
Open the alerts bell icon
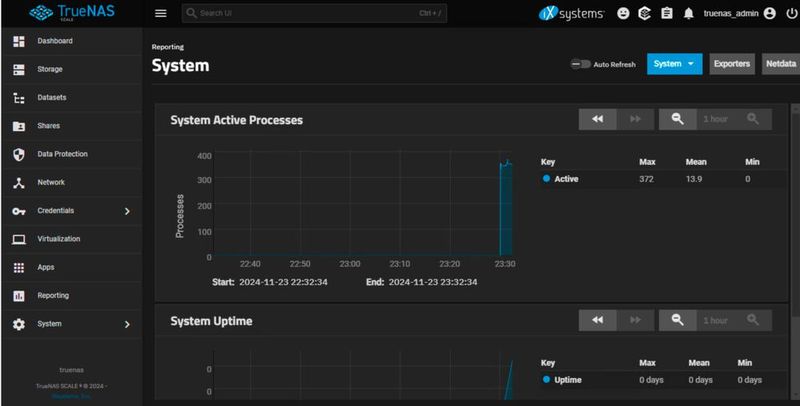pyautogui.click(x=688, y=14)
